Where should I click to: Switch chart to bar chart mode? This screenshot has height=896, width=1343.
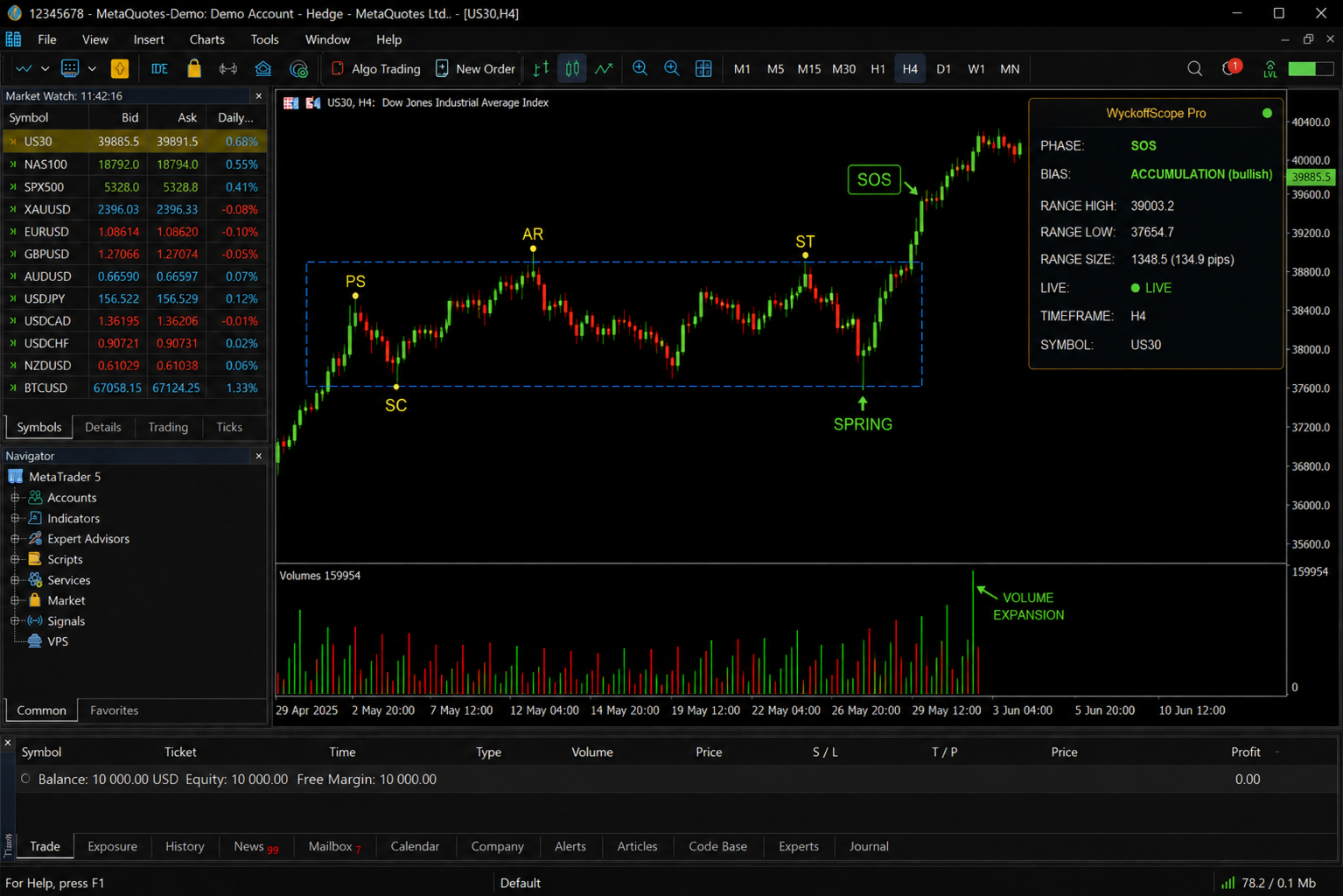pyautogui.click(x=542, y=68)
